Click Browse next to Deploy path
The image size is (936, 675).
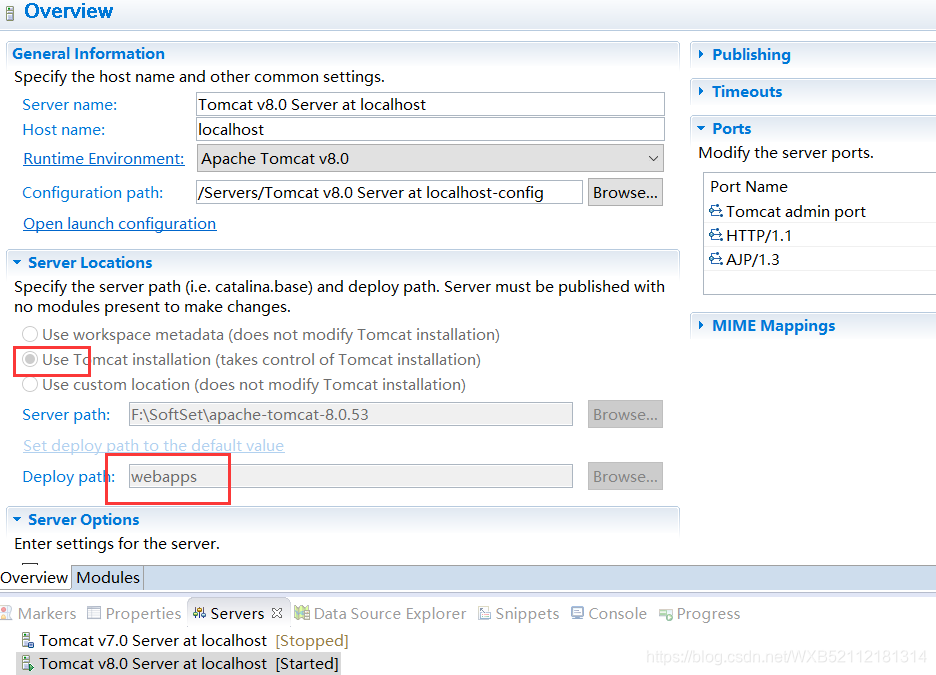[x=625, y=476]
